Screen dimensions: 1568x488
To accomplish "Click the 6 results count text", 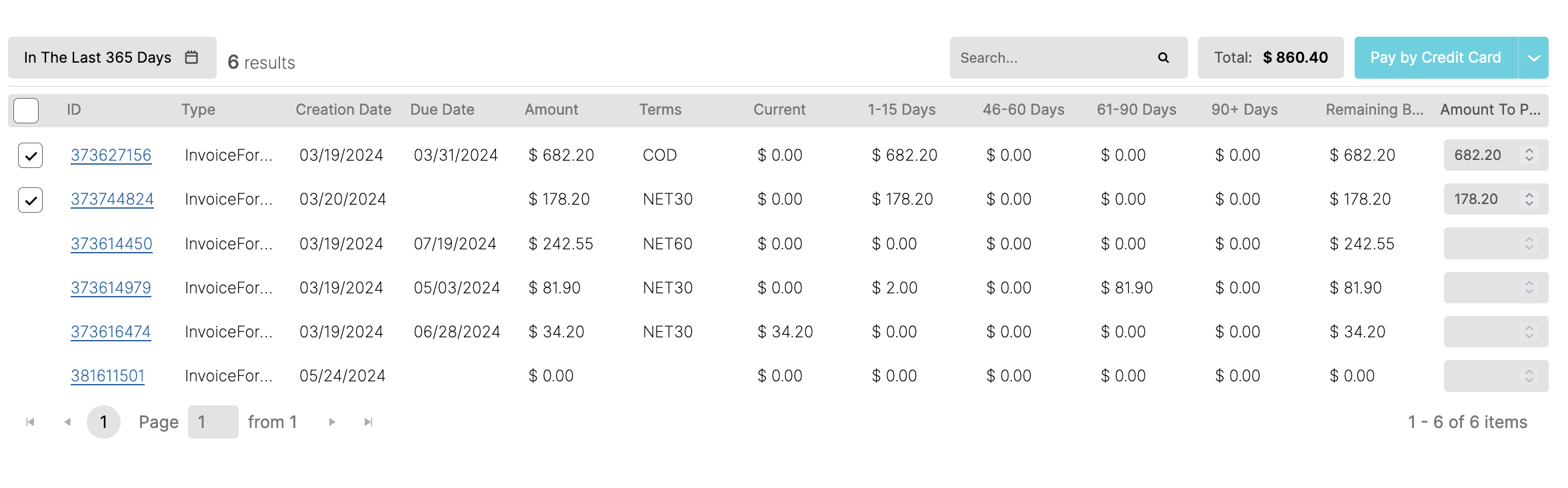I will (x=261, y=62).
